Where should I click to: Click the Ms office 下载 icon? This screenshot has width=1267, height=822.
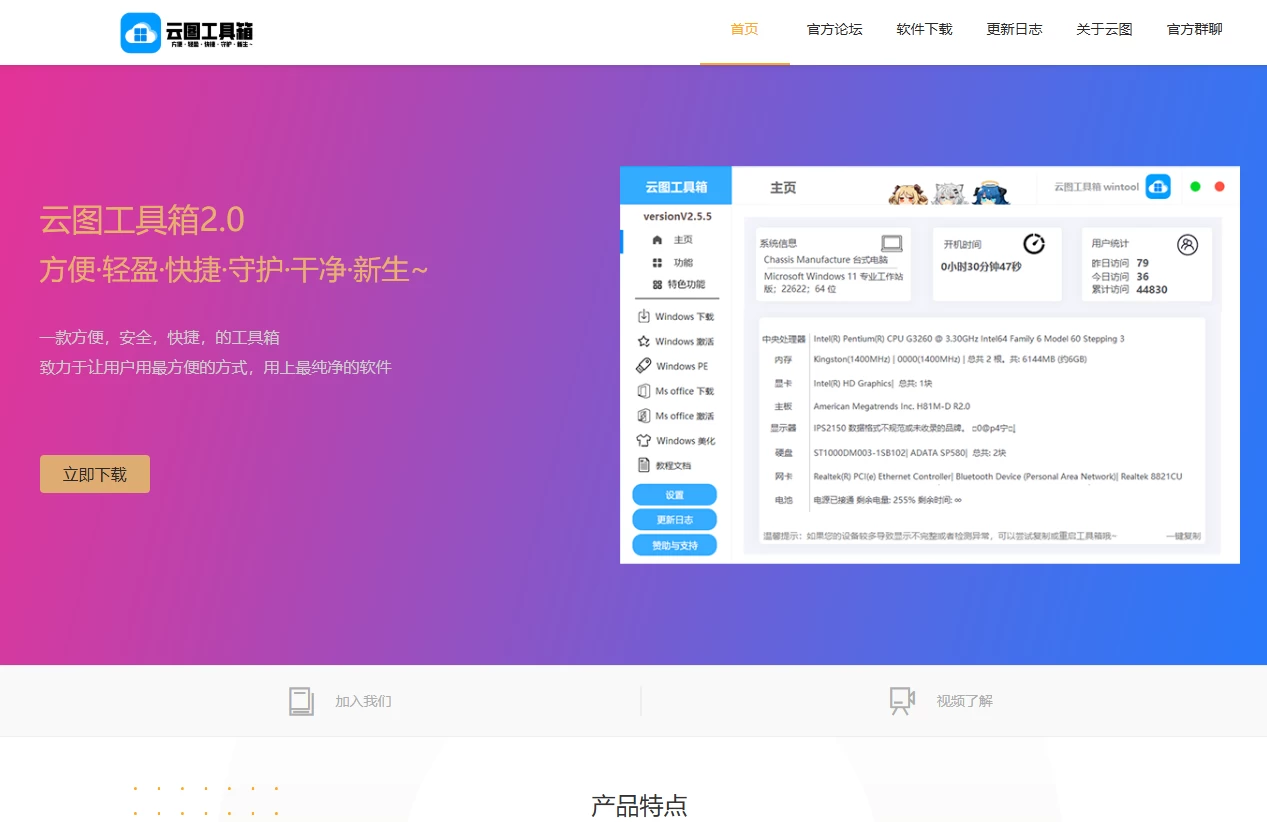(x=644, y=391)
